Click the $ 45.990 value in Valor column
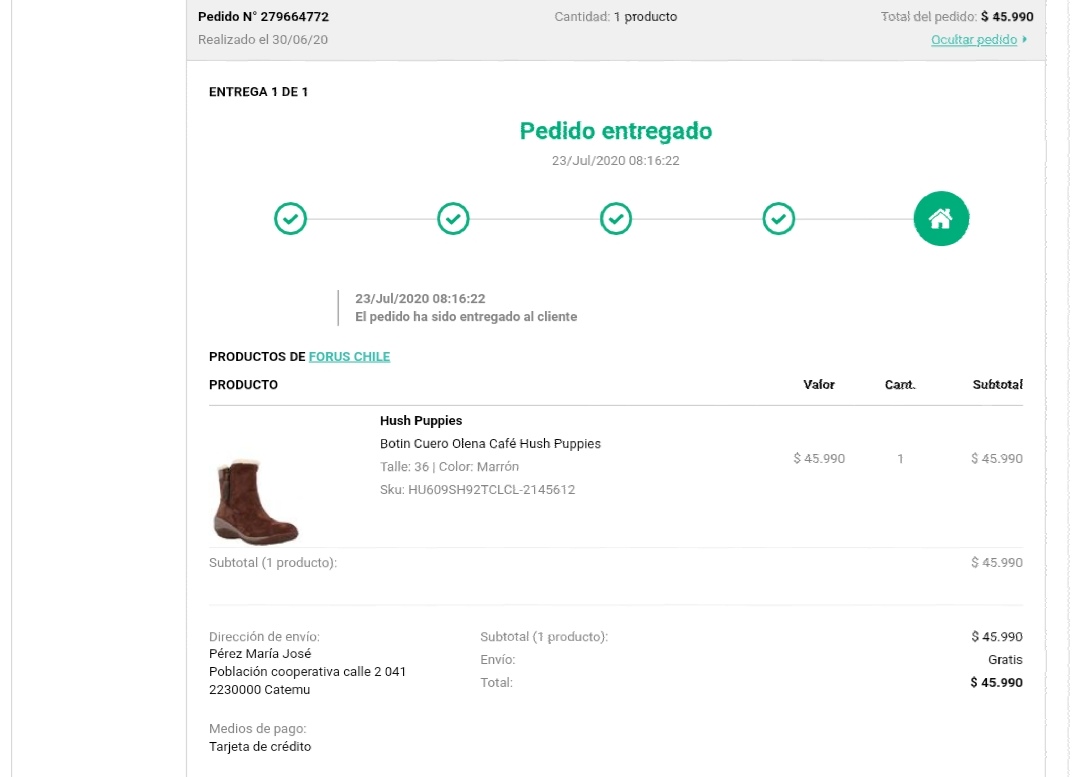 click(x=819, y=459)
